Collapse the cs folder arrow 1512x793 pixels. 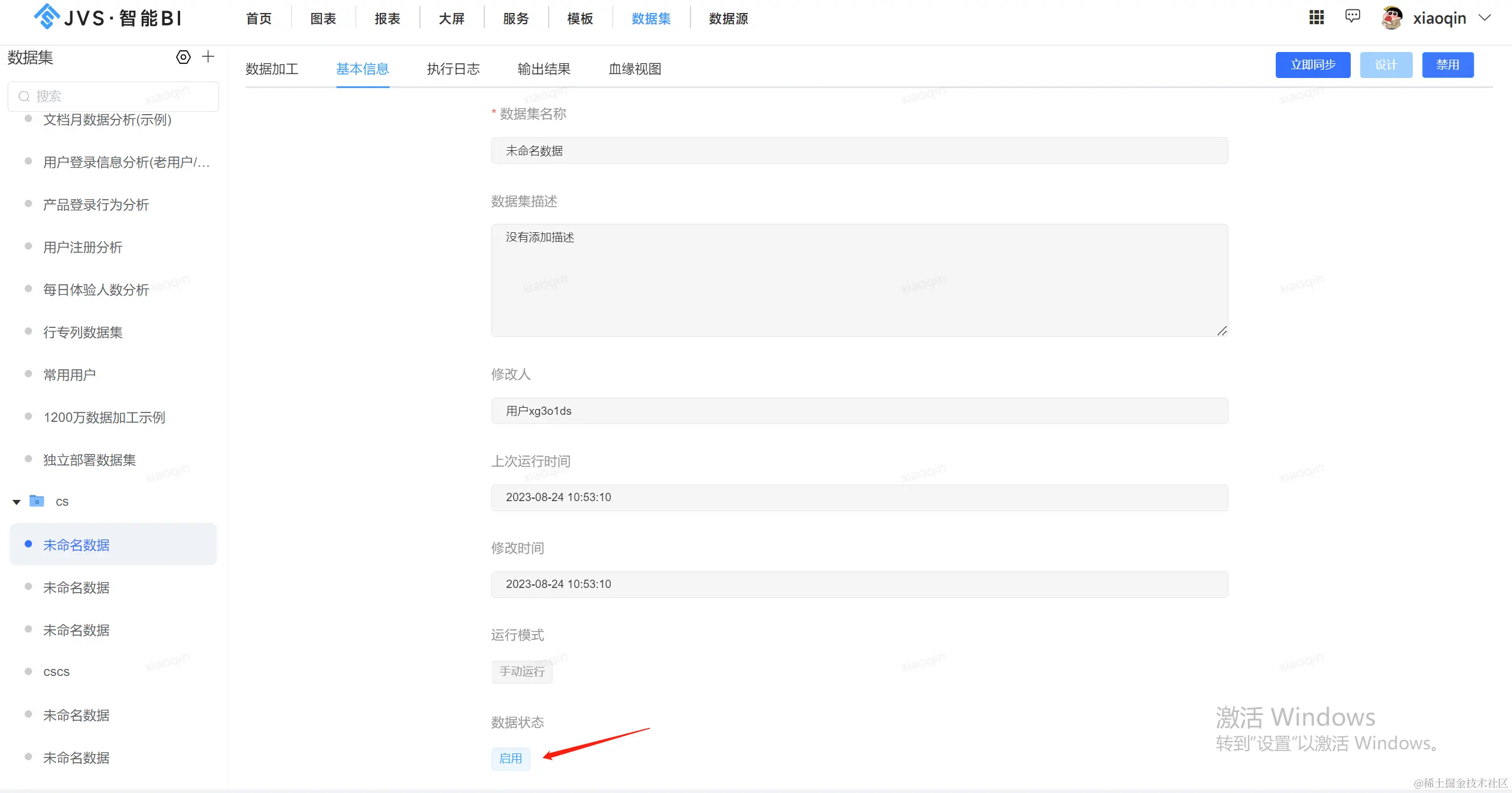click(17, 502)
